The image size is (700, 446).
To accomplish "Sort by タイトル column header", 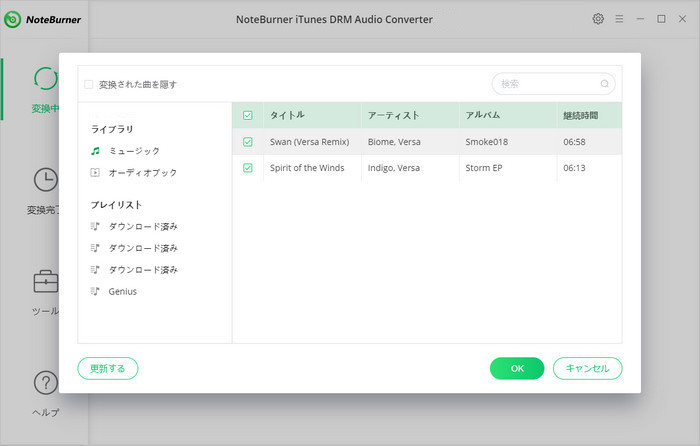I will tap(312, 115).
